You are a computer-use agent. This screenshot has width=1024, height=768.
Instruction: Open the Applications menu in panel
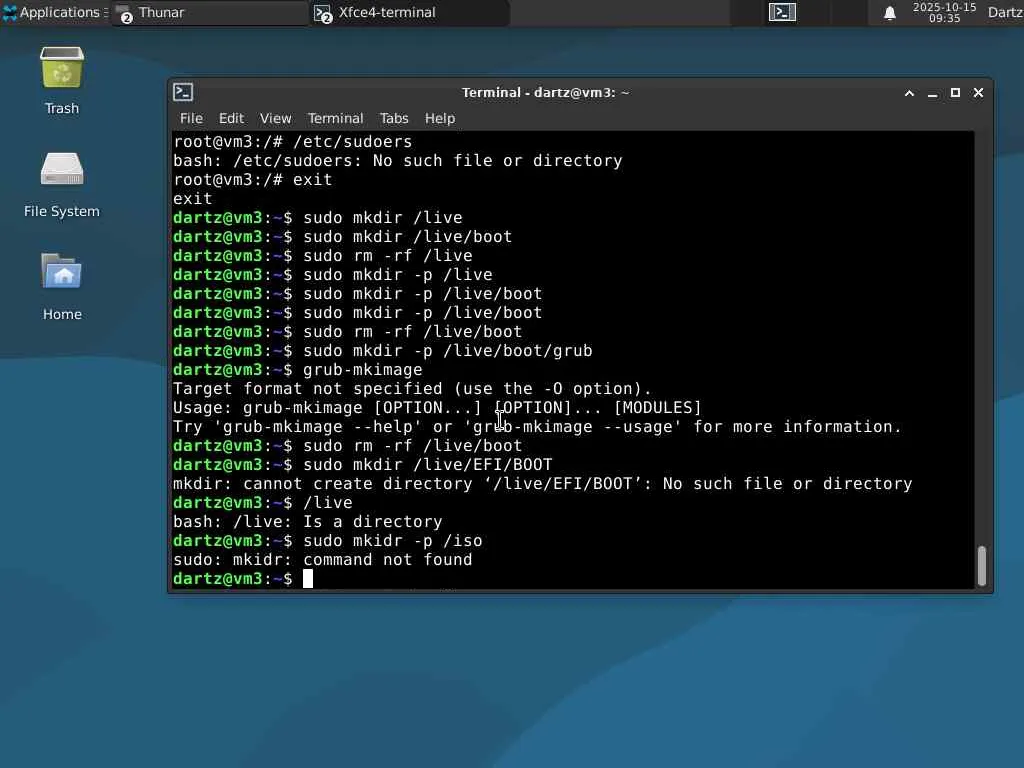[54, 12]
